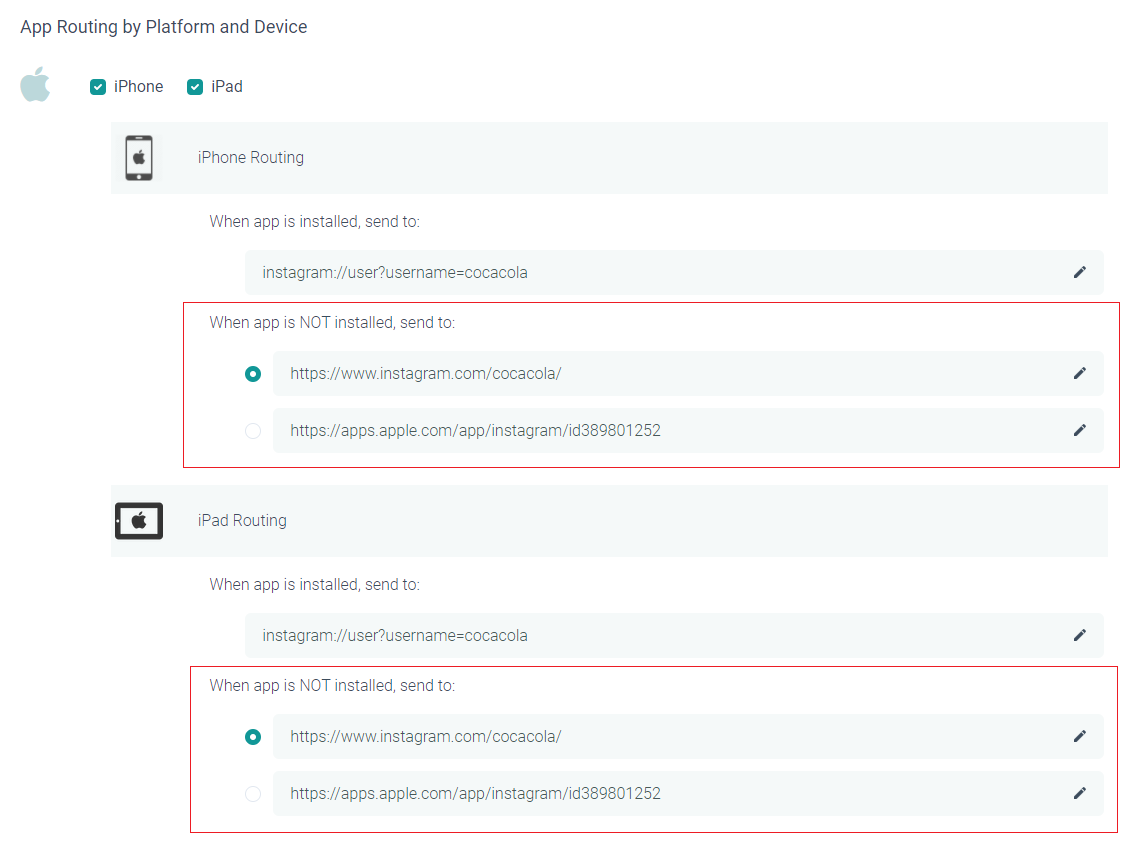Click iPad https://www.instagram.com/cocacola/ field
The height and width of the screenshot is (844, 1131).
click(x=688, y=737)
